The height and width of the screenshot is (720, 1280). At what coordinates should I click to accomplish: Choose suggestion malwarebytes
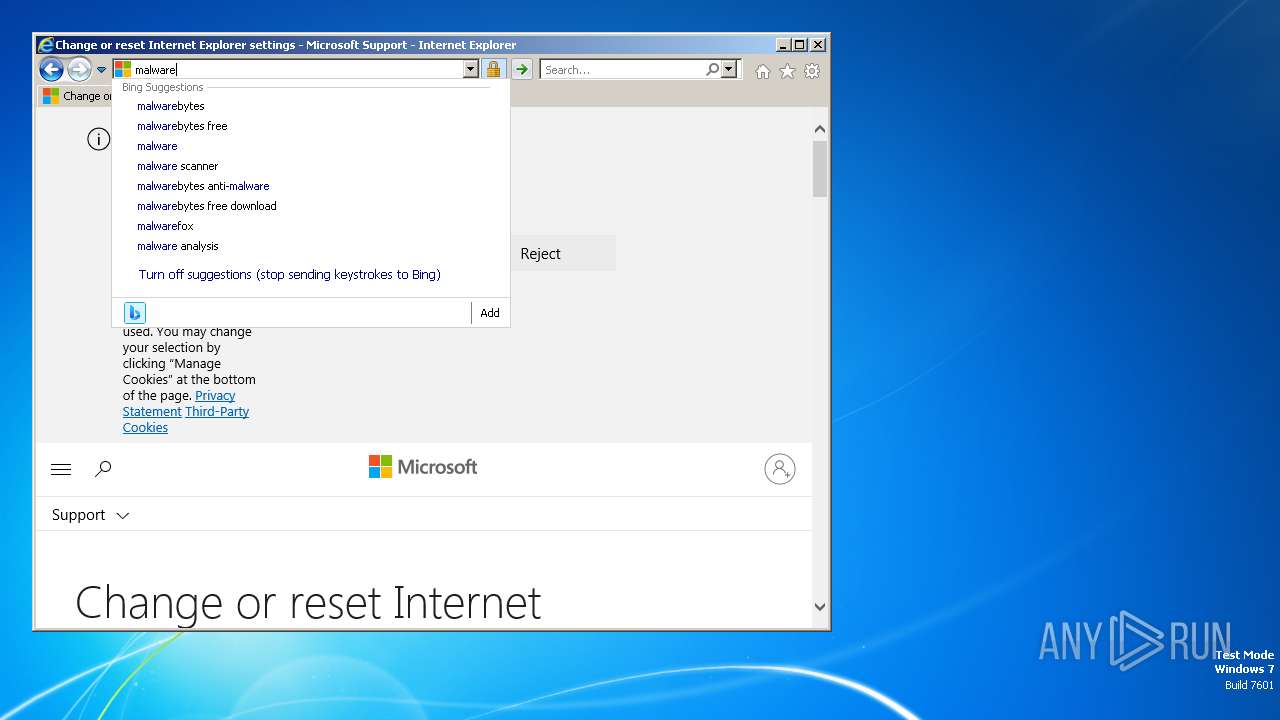click(171, 106)
